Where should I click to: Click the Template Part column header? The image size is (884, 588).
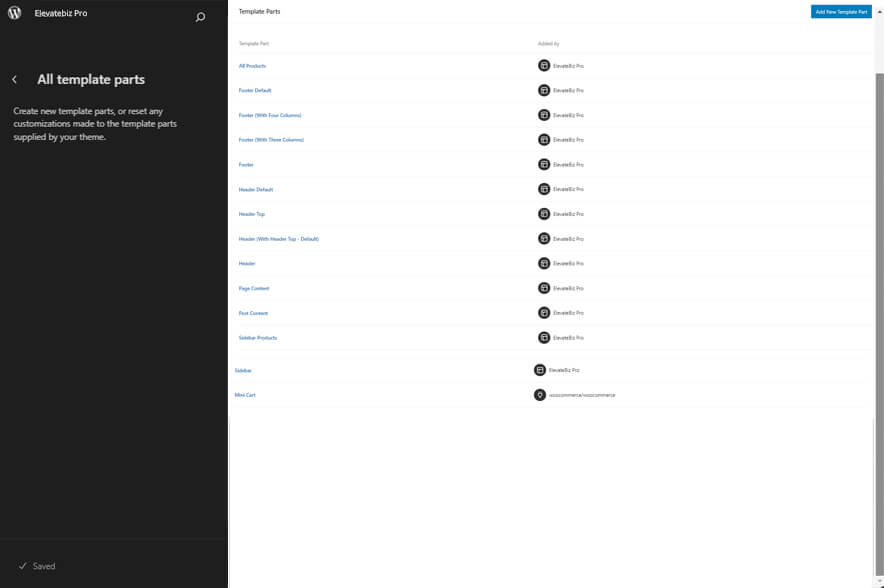point(252,44)
